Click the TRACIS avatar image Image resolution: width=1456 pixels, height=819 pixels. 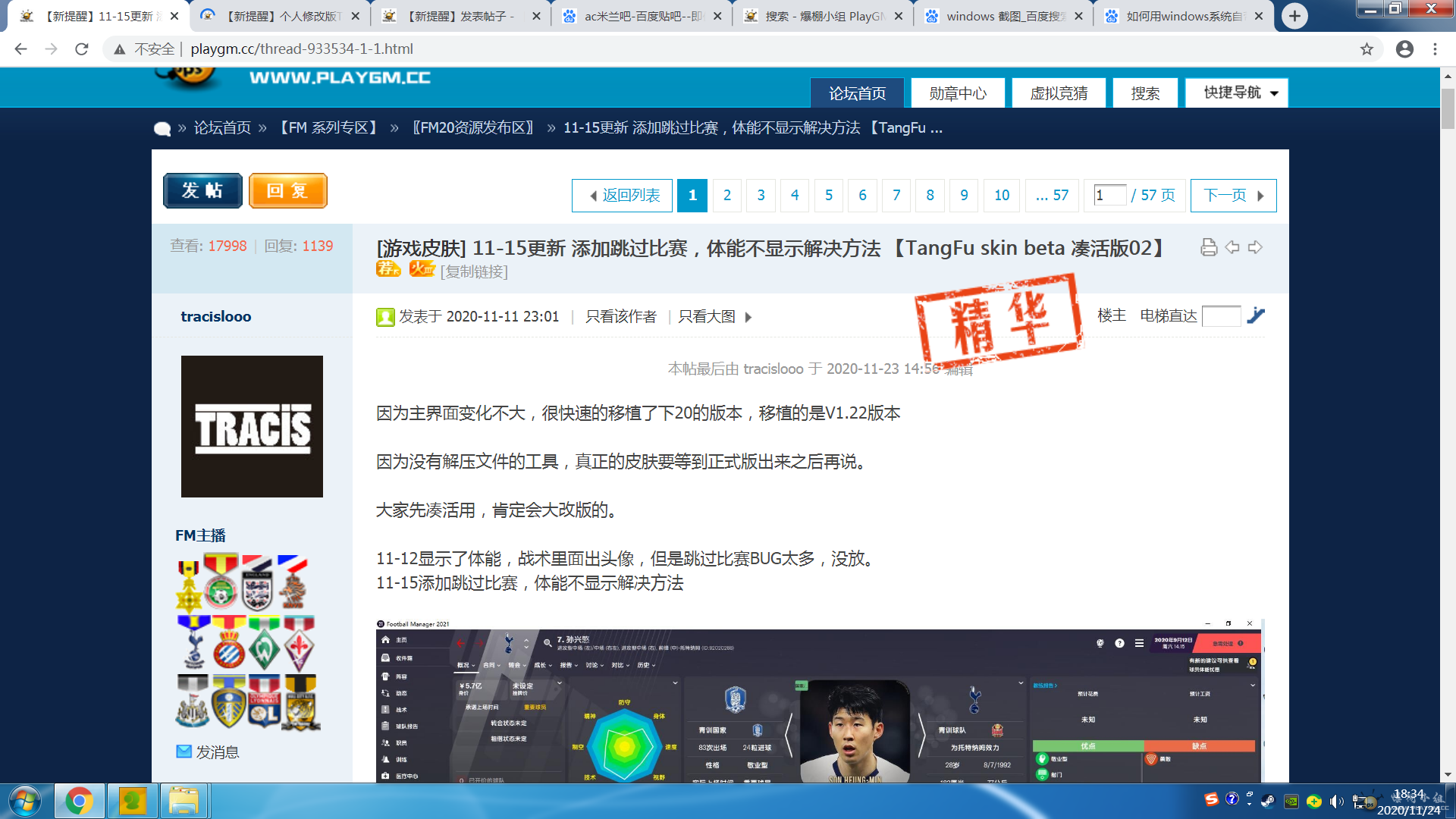(x=252, y=426)
